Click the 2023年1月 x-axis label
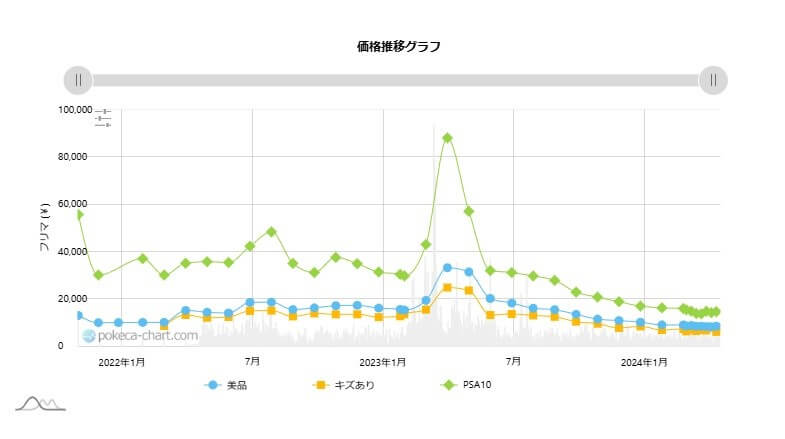This screenshot has width=785, height=439. click(383, 361)
